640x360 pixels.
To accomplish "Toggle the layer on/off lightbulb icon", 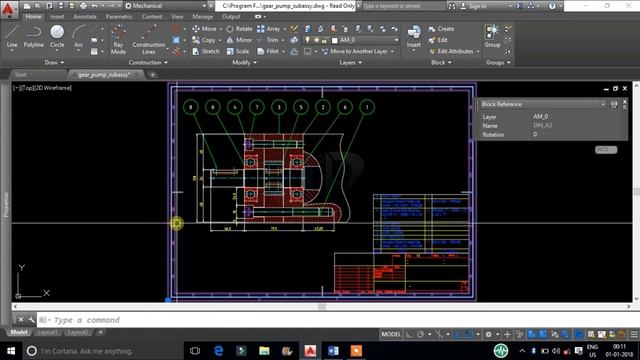I will 307,40.
